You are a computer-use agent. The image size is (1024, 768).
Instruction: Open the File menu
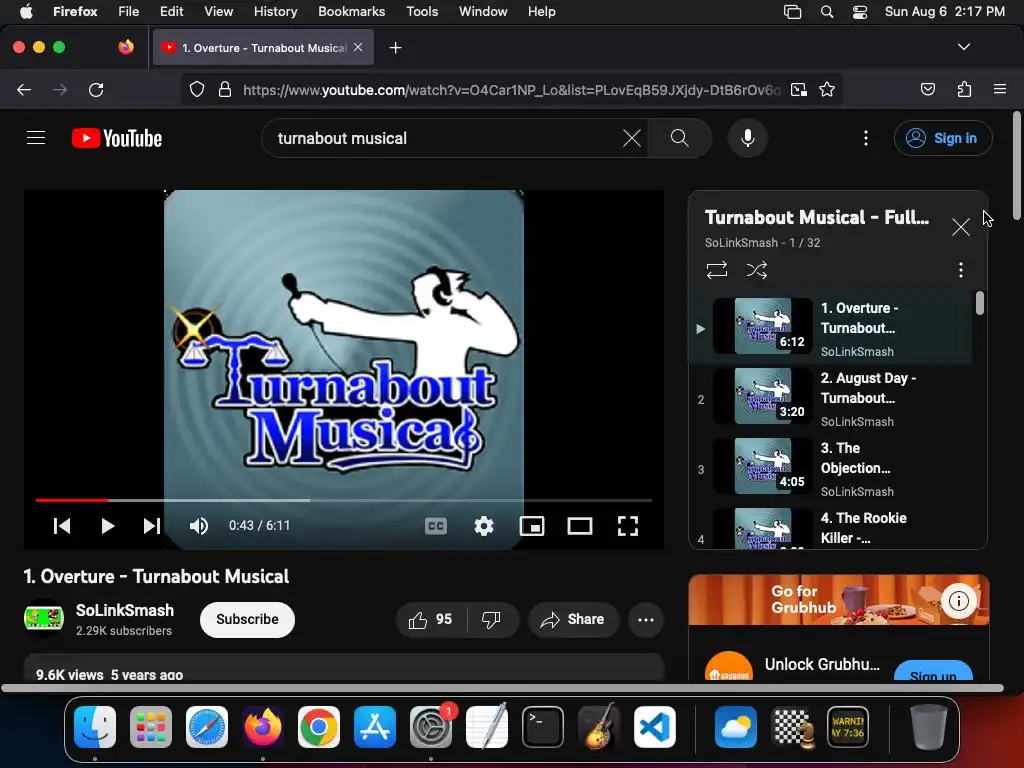tap(128, 11)
